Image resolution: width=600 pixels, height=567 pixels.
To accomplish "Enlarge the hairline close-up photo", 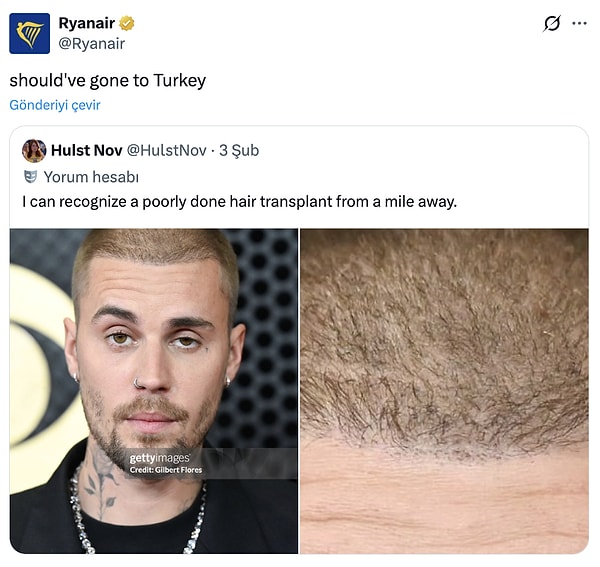I will (x=444, y=391).
